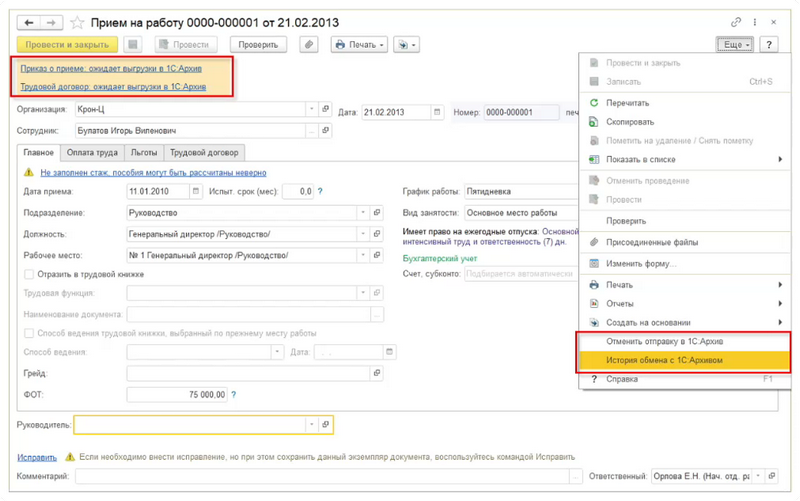Image resolution: width=800 pixels, height=501 pixels.
Task: Open the Трудовой договор tab
Action: 204,153
